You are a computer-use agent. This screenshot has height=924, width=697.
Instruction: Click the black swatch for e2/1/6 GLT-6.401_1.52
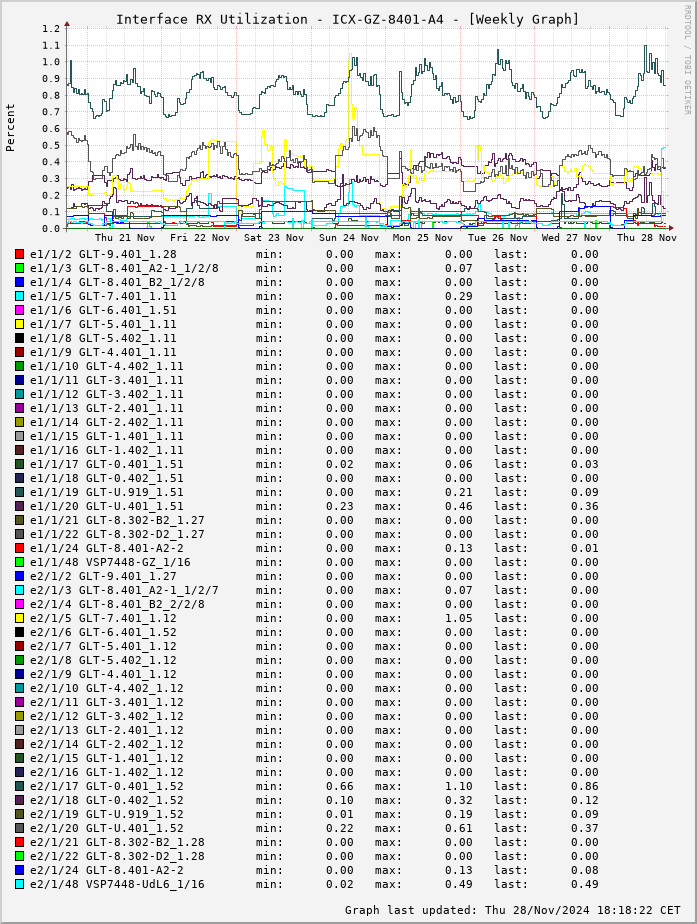(19, 632)
